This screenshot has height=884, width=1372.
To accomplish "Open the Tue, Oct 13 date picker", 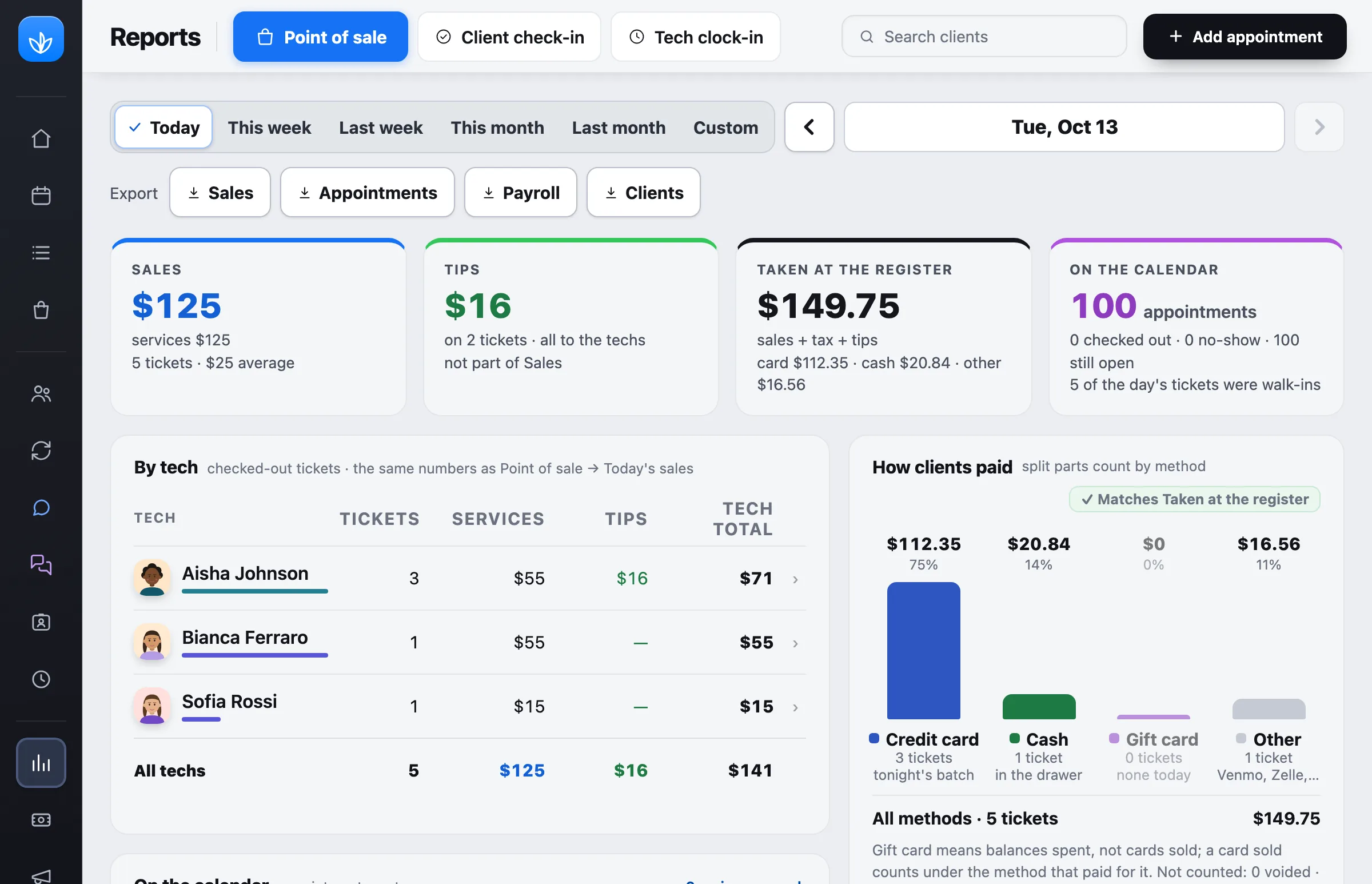I will 1064,127.
